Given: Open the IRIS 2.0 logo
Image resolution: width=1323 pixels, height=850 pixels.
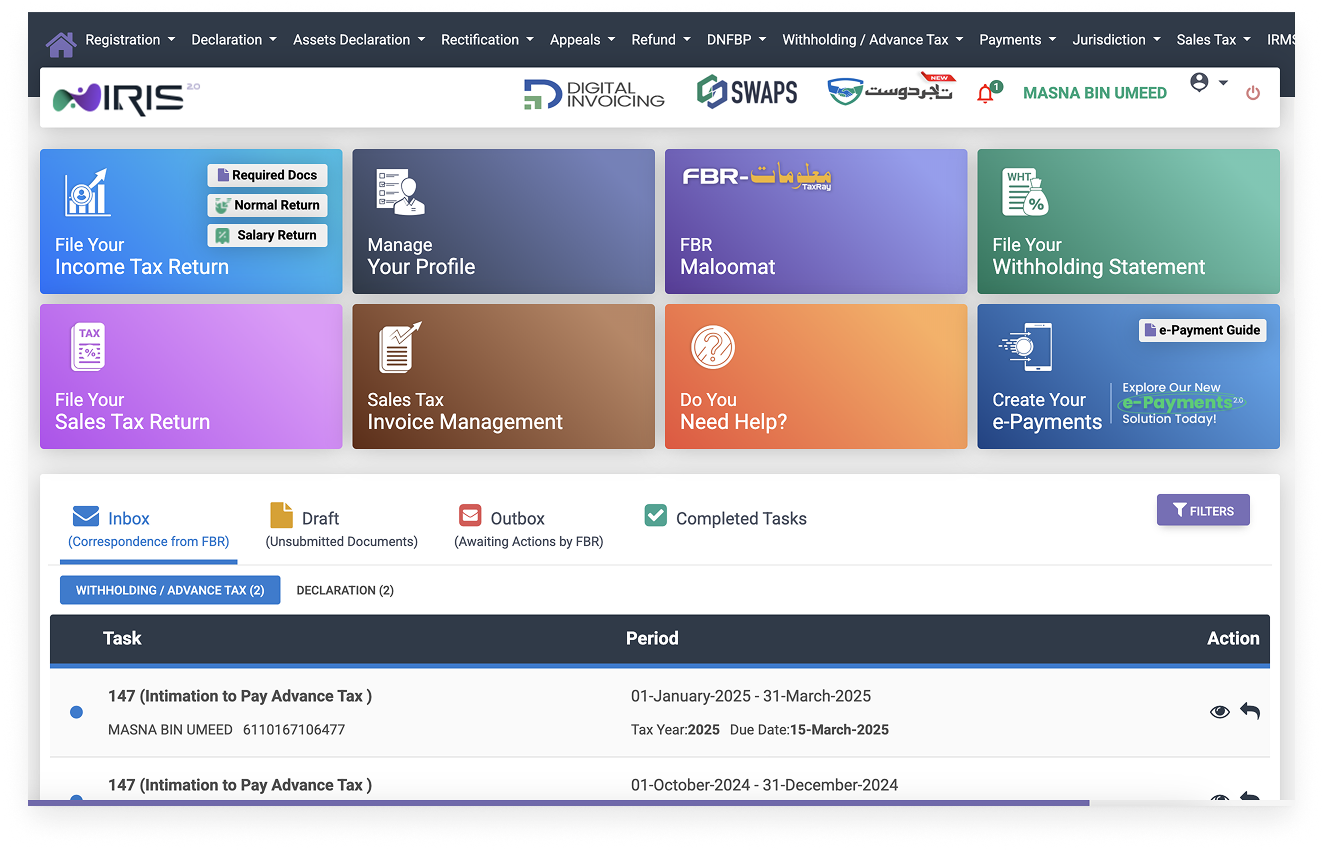Looking at the screenshot, I should point(126,98).
